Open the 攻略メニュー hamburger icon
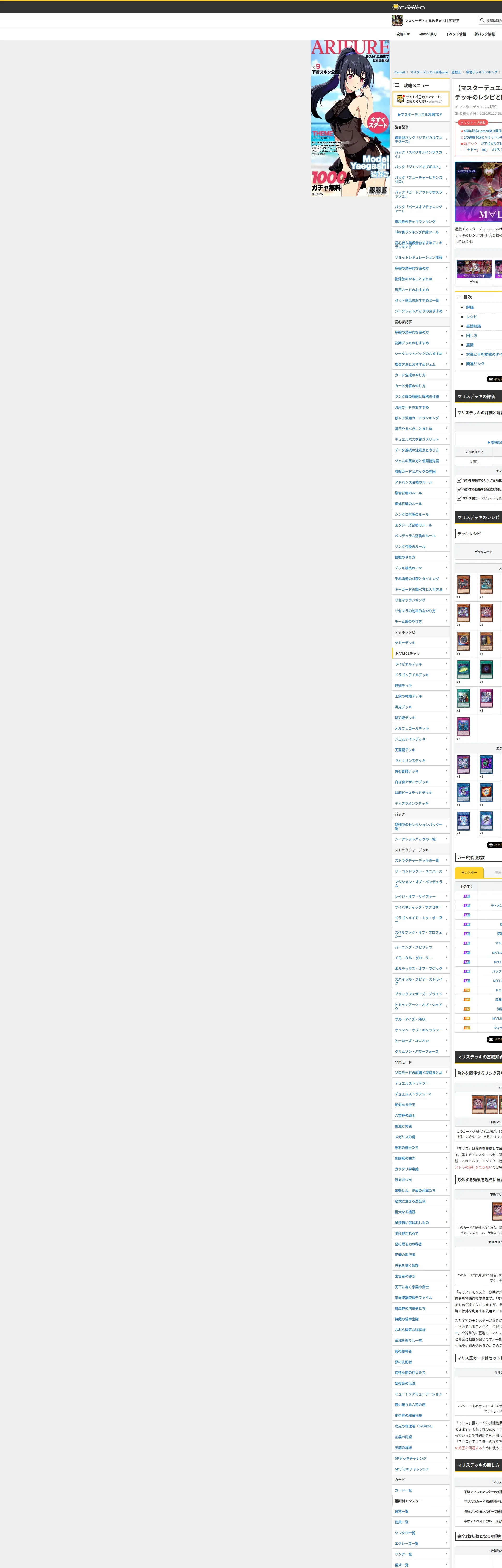This screenshot has height=1568, width=502. pos(397,85)
